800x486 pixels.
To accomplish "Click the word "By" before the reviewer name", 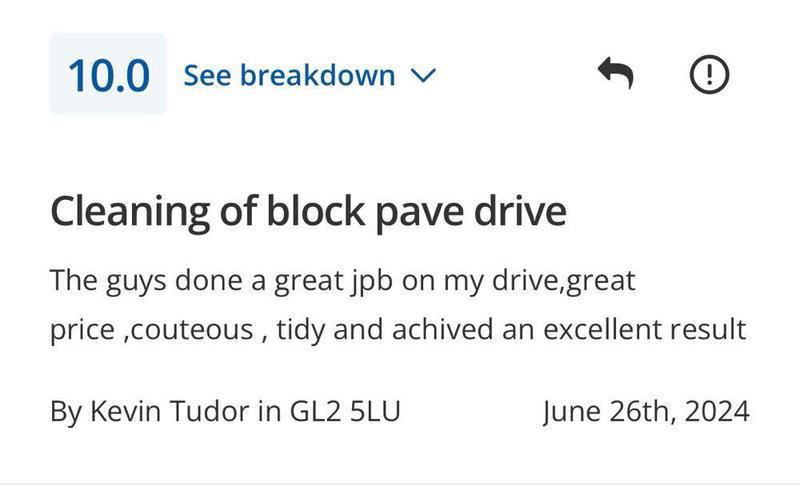I will tap(66, 411).
